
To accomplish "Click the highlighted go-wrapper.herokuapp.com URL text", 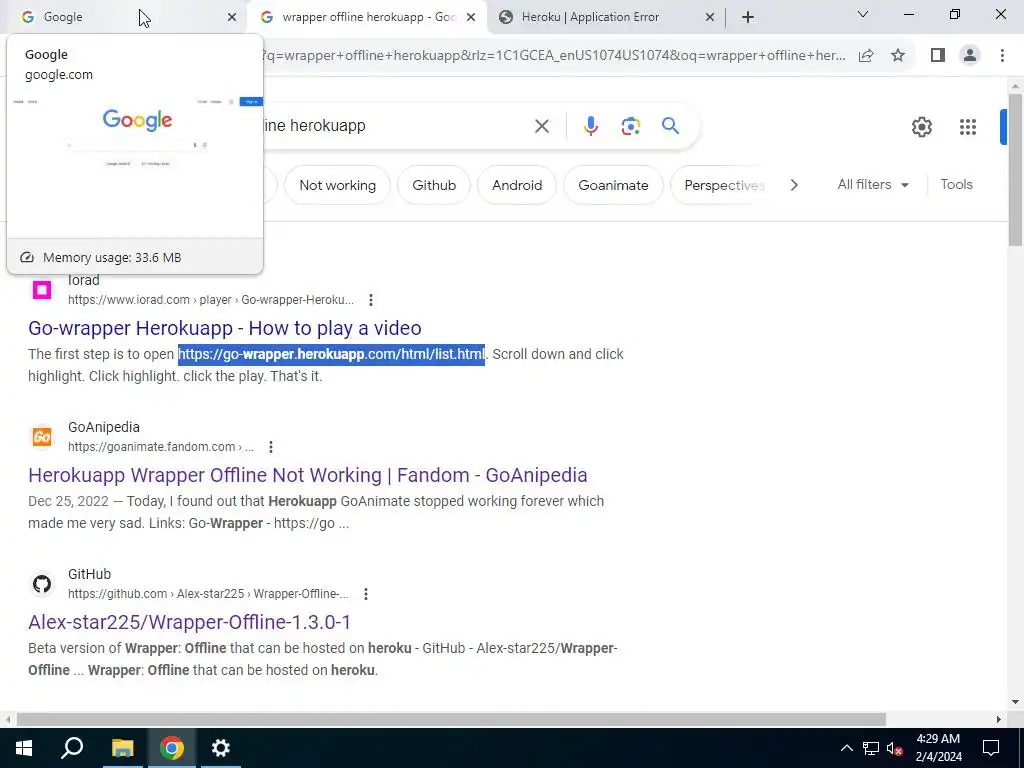I will point(331,354).
